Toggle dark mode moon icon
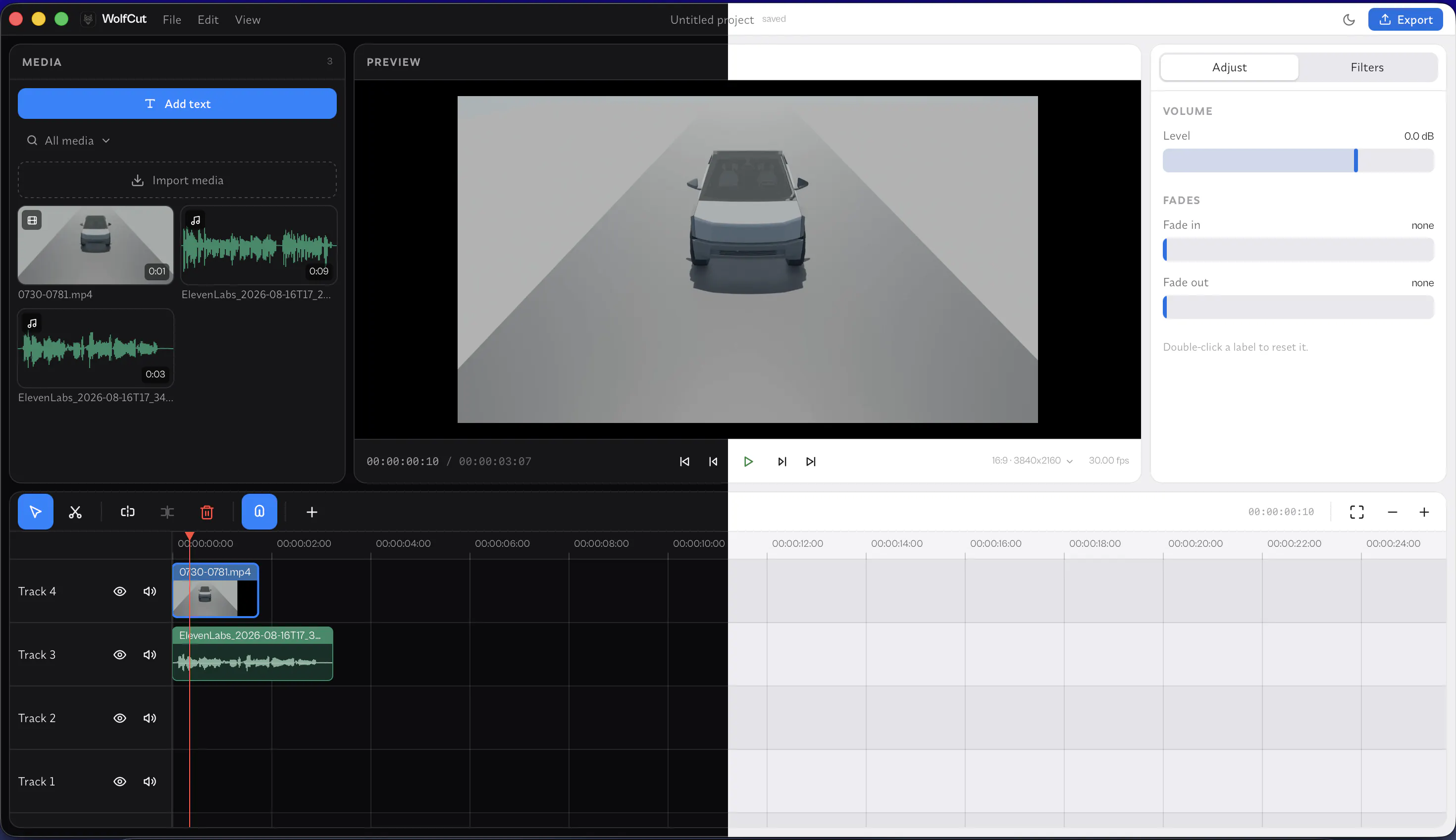Image resolution: width=1456 pixels, height=840 pixels. tap(1349, 20)
